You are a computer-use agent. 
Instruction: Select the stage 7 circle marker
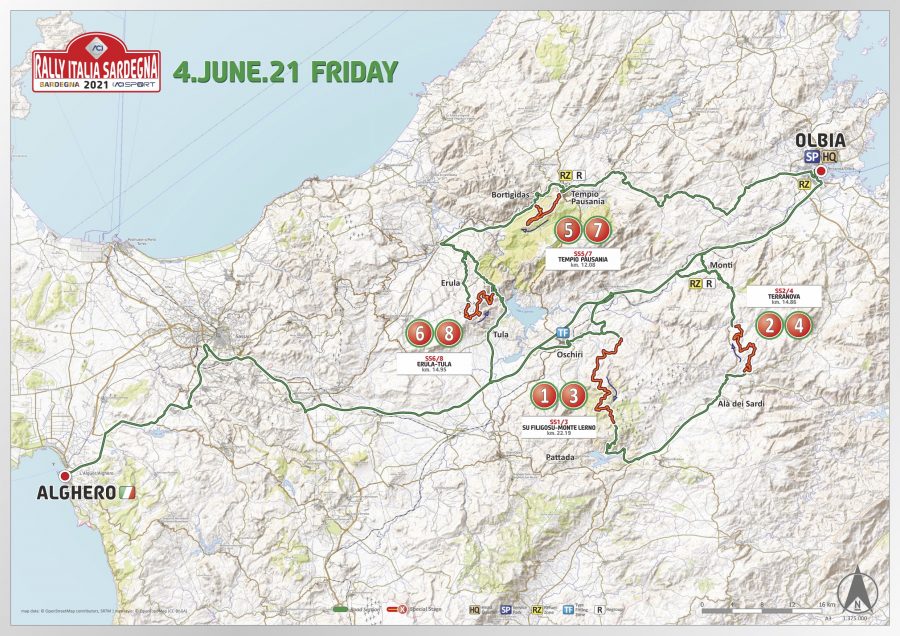(597, 231)
